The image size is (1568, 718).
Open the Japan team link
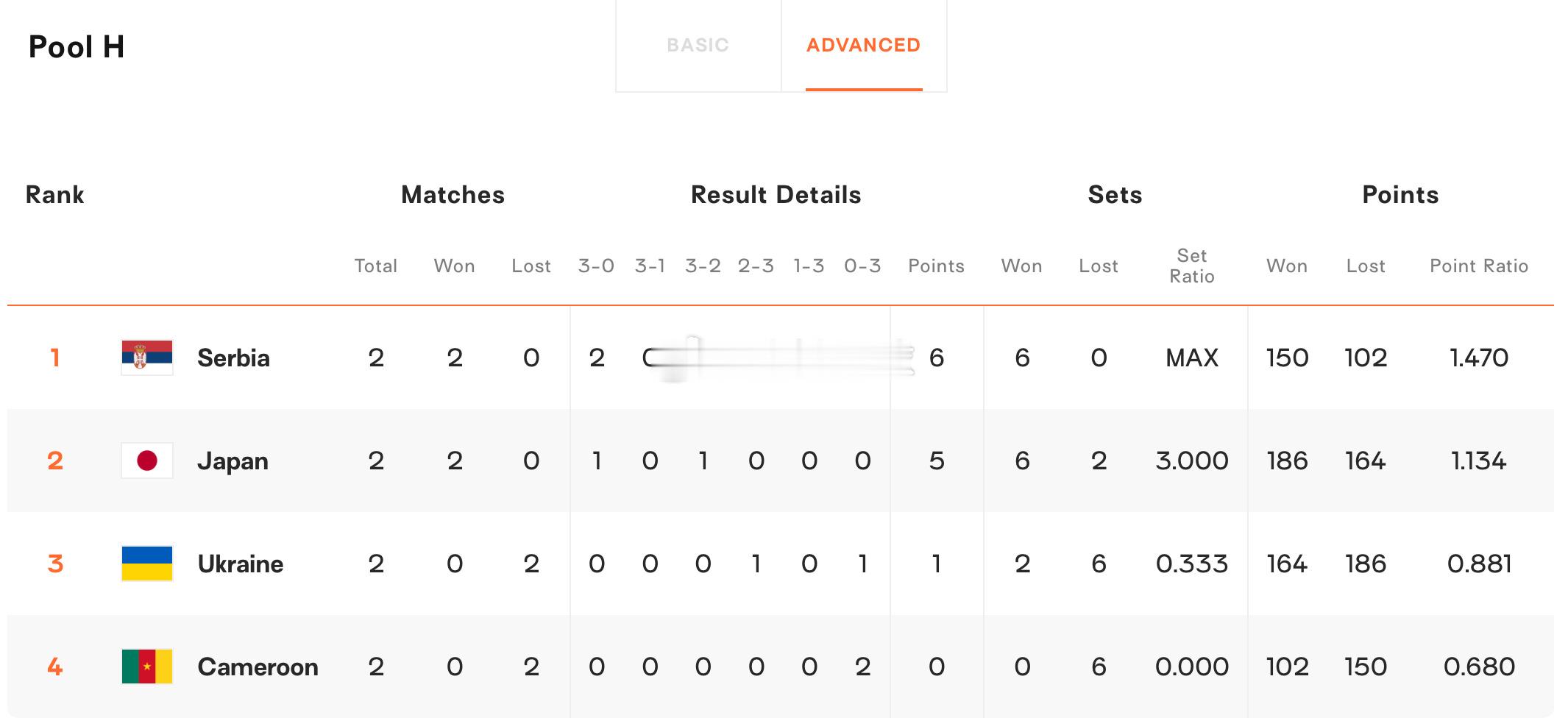point(233,461)
